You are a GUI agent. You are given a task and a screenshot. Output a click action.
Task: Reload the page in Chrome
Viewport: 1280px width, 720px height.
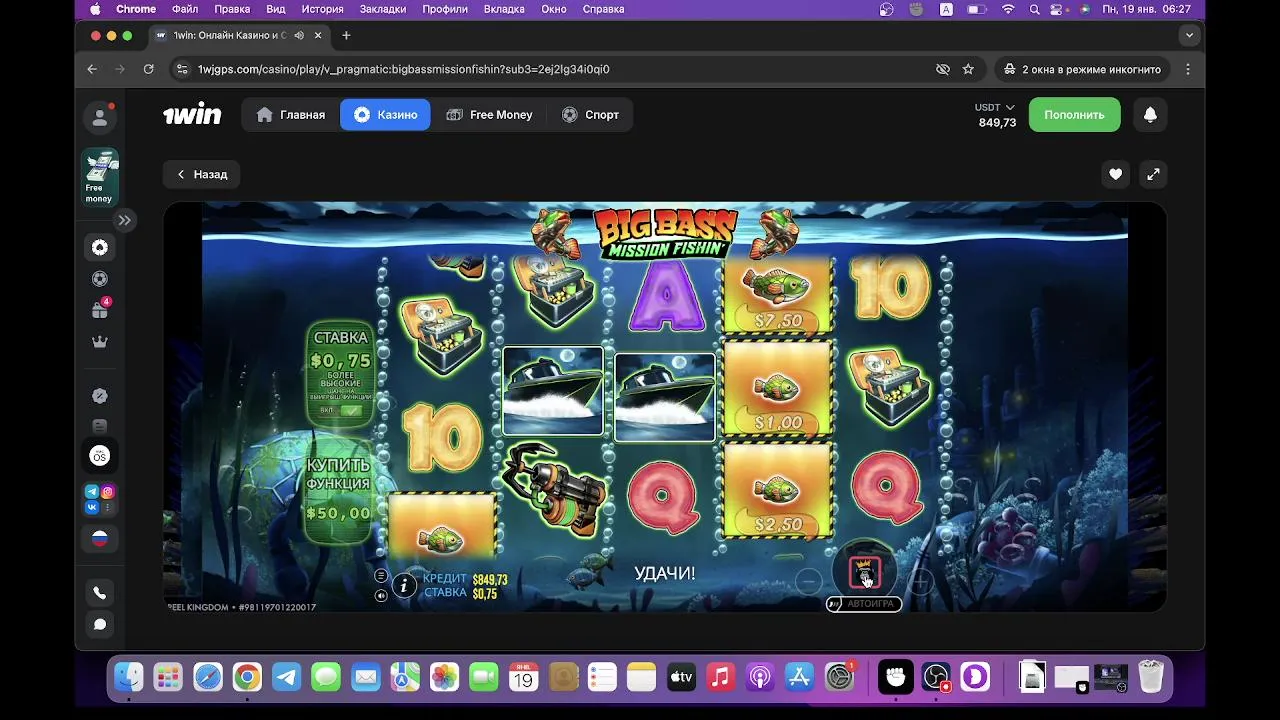148,69
